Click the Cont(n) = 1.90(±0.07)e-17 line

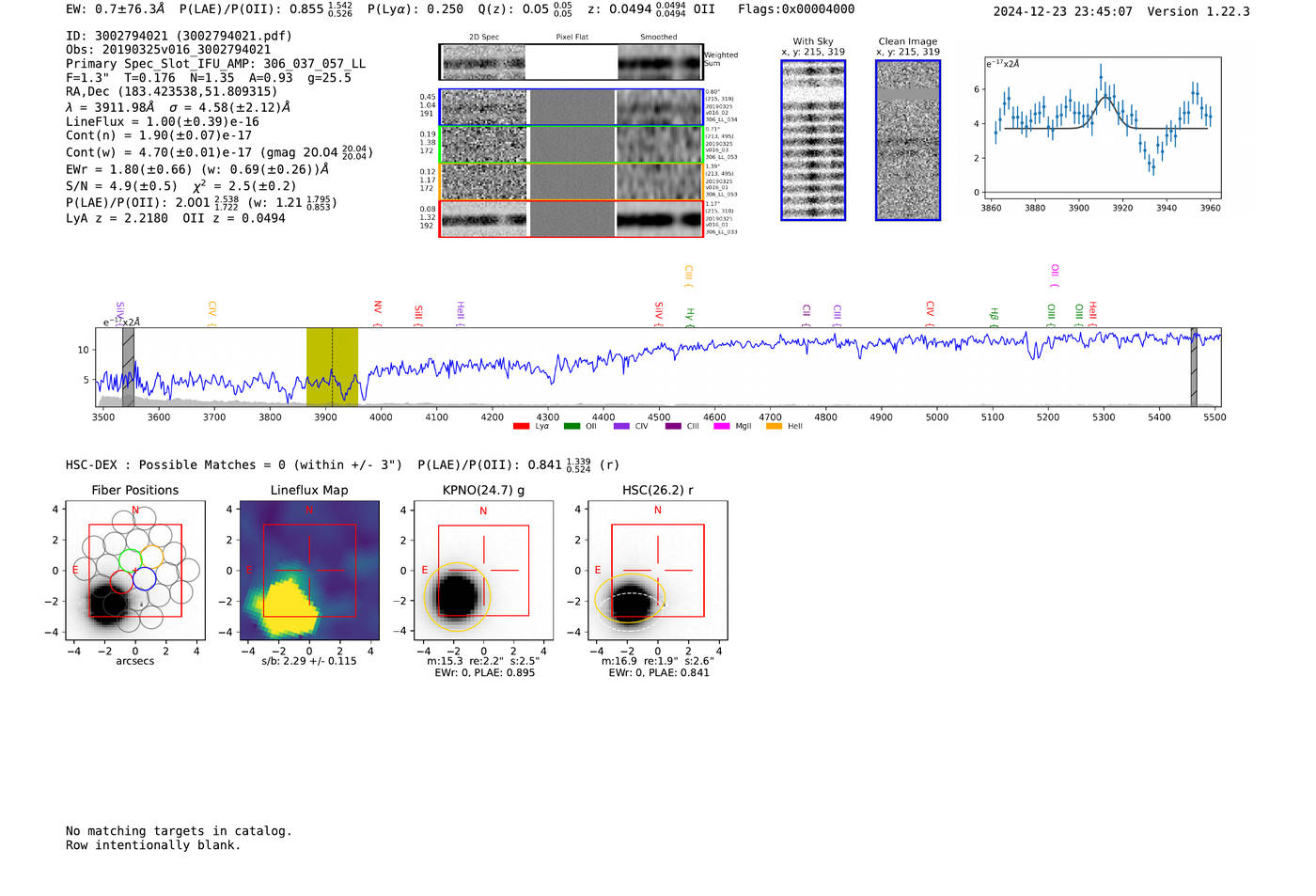pos(159,135)
